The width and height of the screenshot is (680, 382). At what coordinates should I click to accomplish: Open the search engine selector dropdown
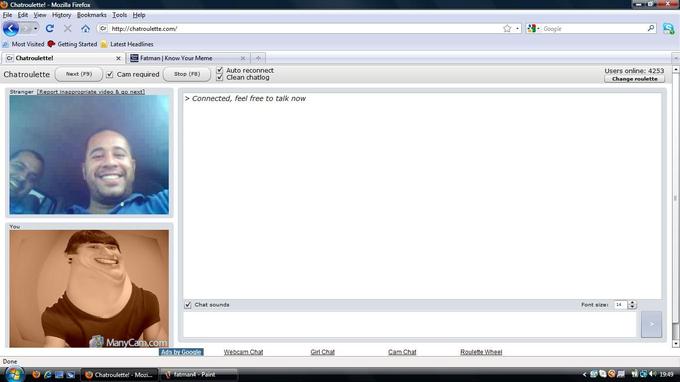(534, 29)
